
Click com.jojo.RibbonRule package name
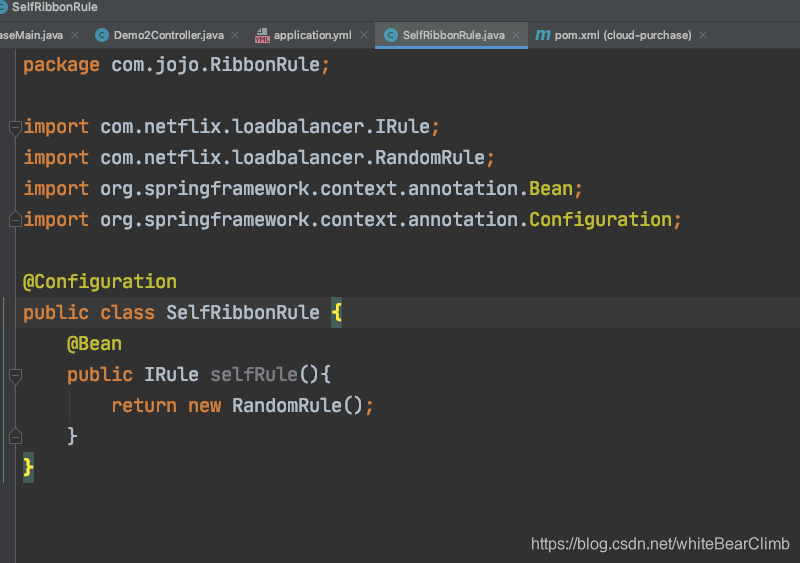(215, 65)
